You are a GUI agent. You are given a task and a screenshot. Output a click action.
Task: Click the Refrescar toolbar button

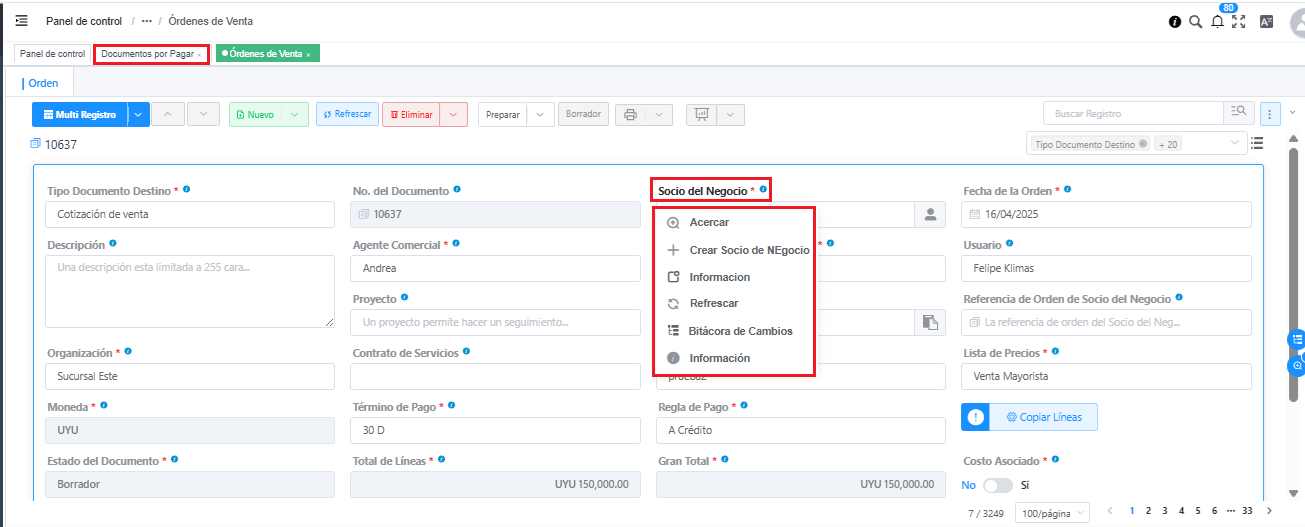347,114
